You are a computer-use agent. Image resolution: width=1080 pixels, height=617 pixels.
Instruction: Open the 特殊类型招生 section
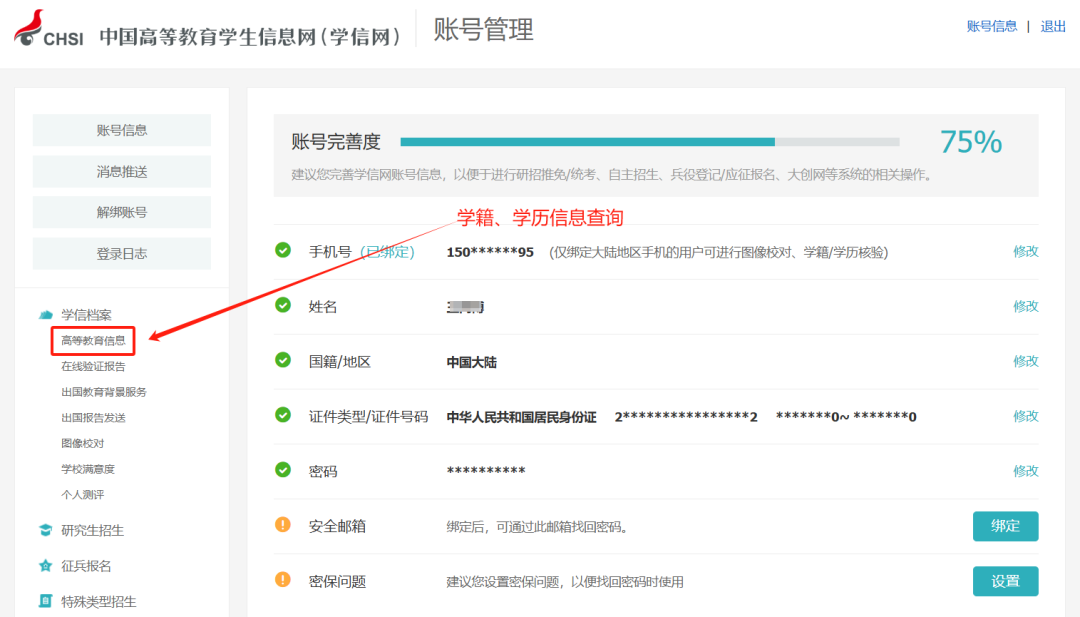pos(98,602)
